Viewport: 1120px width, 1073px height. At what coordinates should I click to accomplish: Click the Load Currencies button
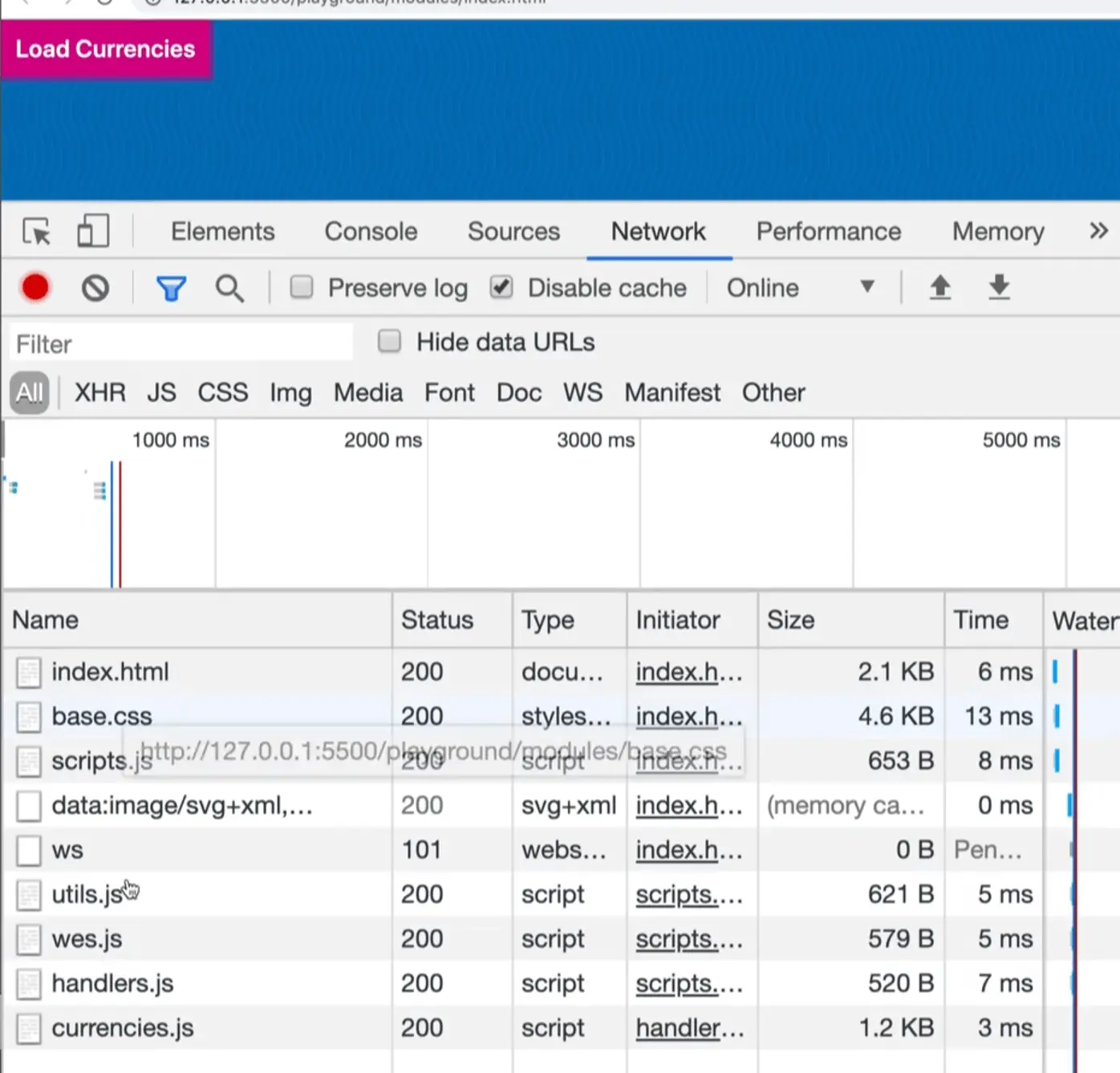pos(105,49)
